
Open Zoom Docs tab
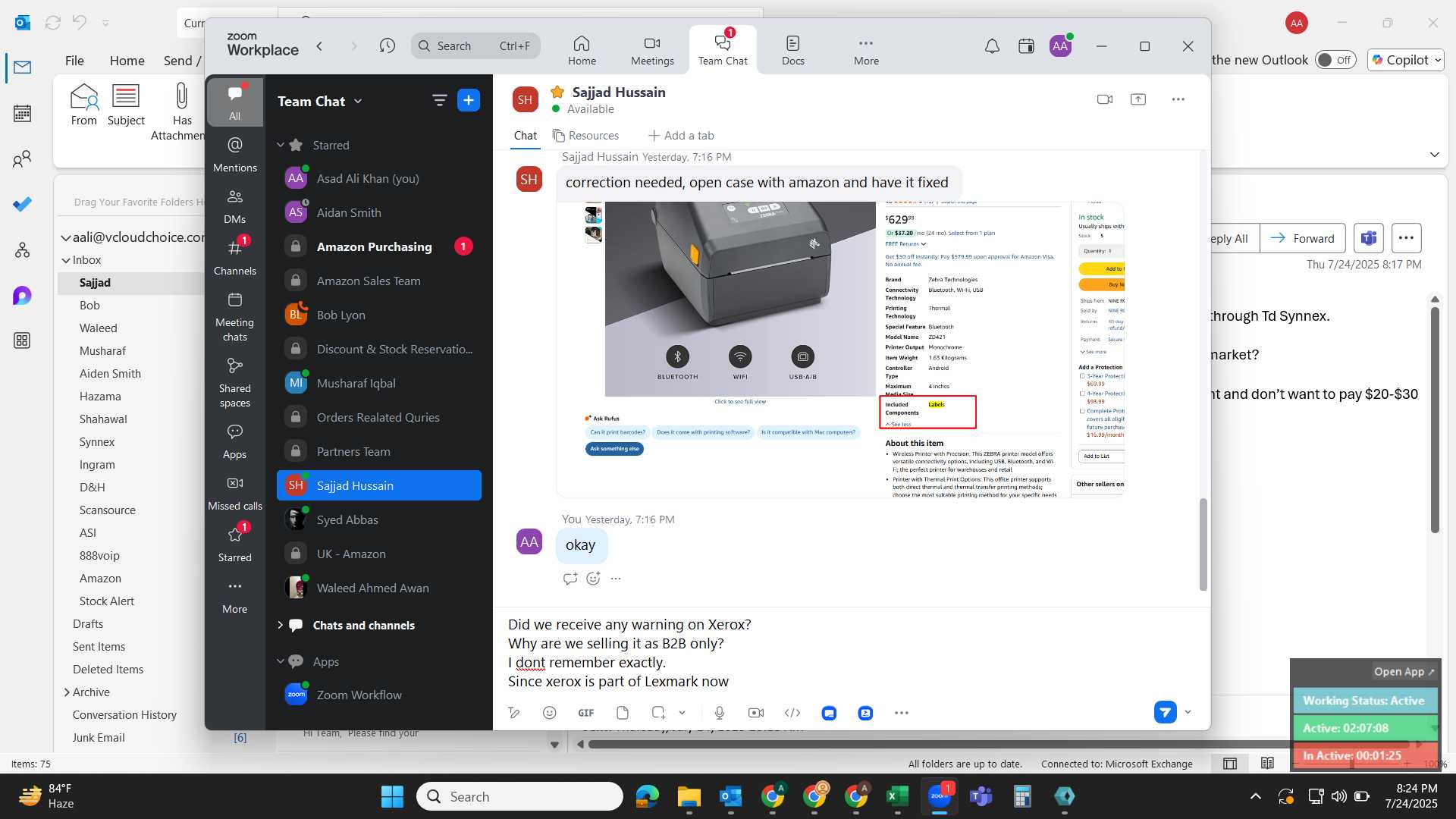pyautogui.click(x=792, y=50)
